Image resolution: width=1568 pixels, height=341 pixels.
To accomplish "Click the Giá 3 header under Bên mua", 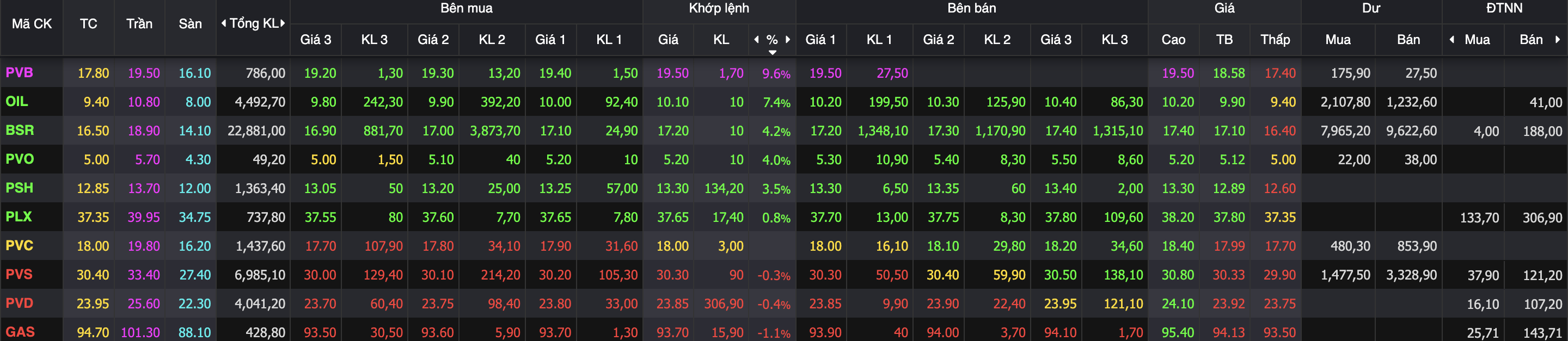I will (315, 40).
